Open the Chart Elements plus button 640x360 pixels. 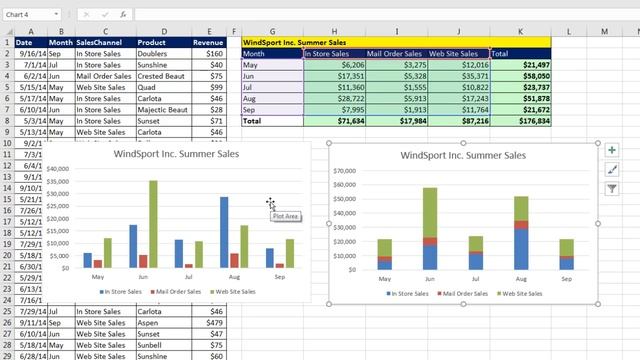(x=612, y=150)
